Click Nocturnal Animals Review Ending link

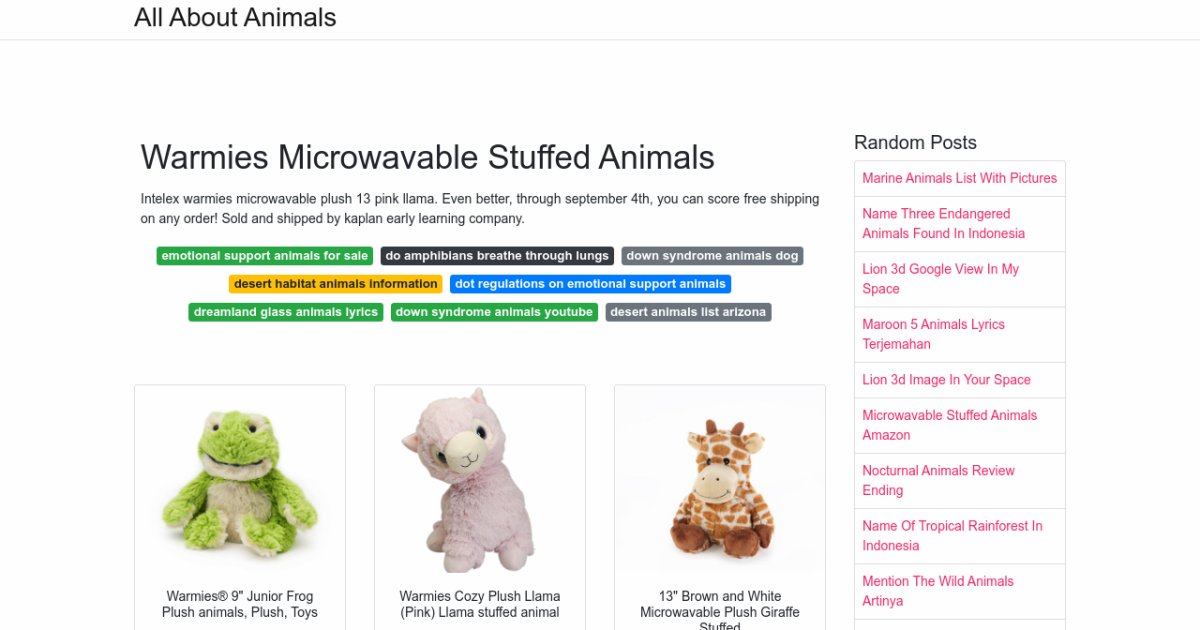(938, 480)
